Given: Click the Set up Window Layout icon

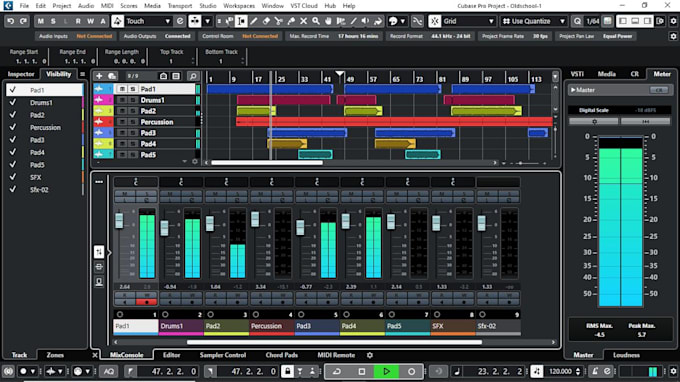Looking at the screenshot, I should pyautogui.click(x=660, y=21).
